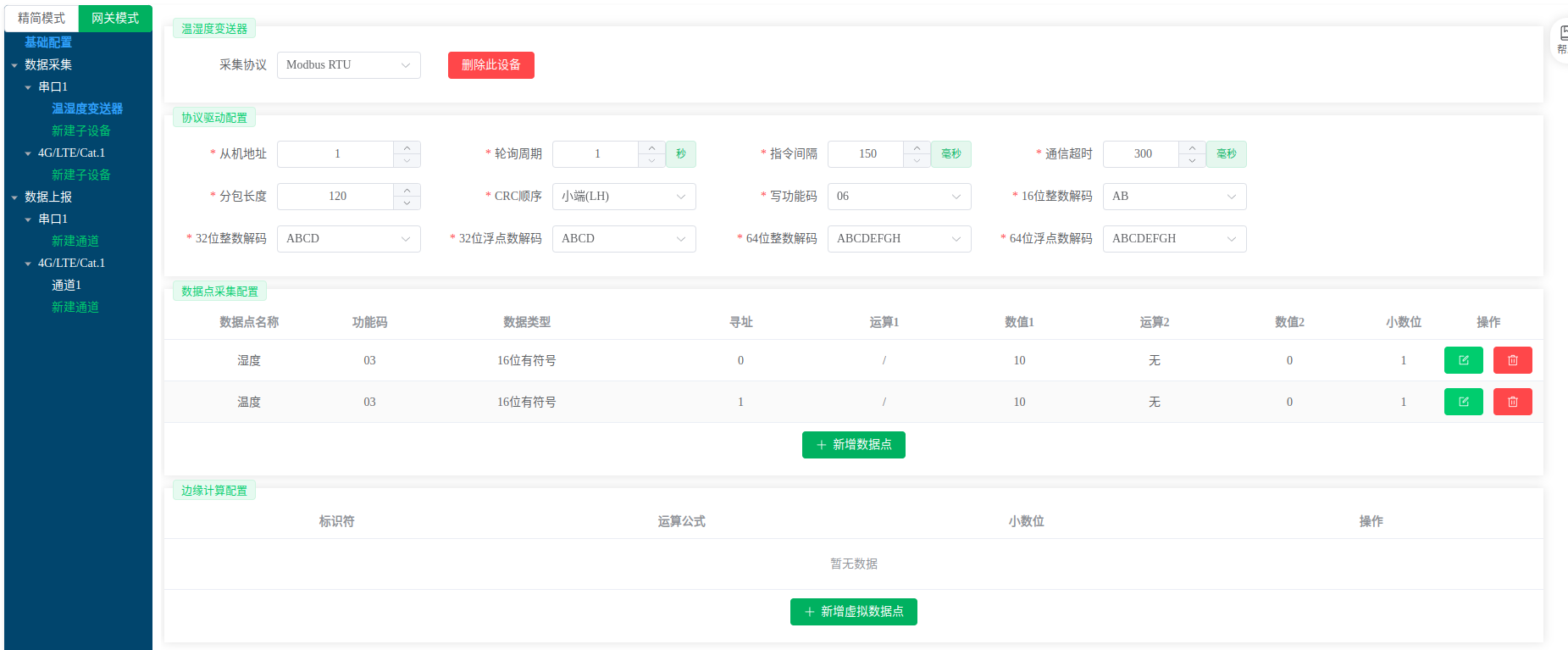Click the 运算公式 column header
Viewport: 1568px width, 650px height.
click(x=682, y=521)
